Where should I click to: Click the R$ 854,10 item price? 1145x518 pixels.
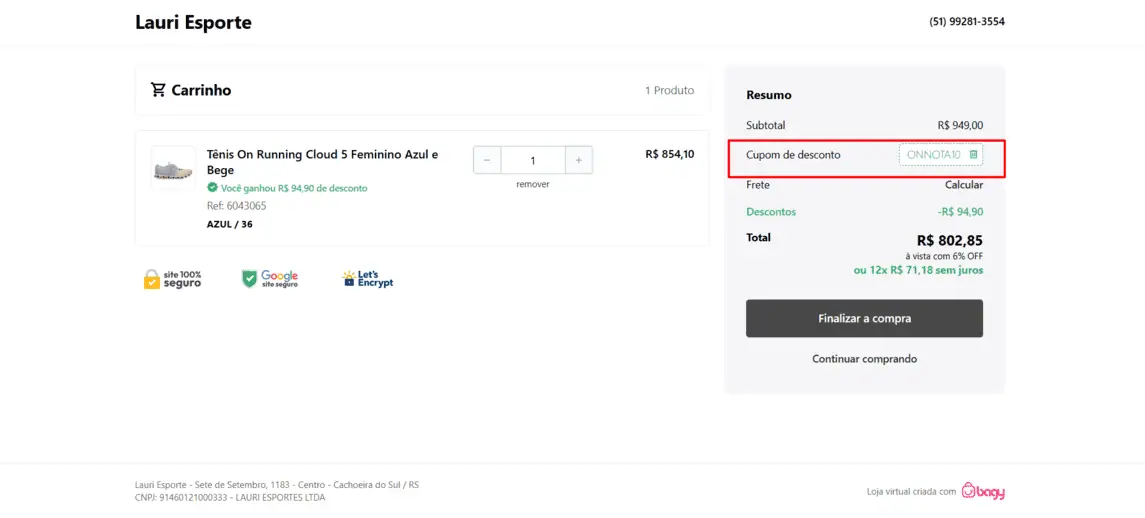point(670,154)
